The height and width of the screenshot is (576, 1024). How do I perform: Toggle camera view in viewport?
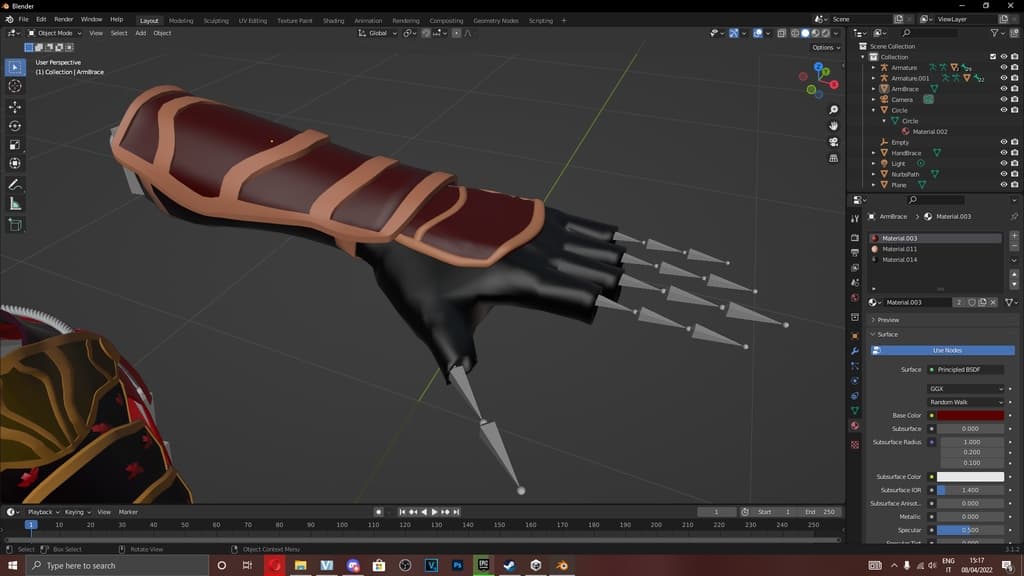click(x=833, y=141)
